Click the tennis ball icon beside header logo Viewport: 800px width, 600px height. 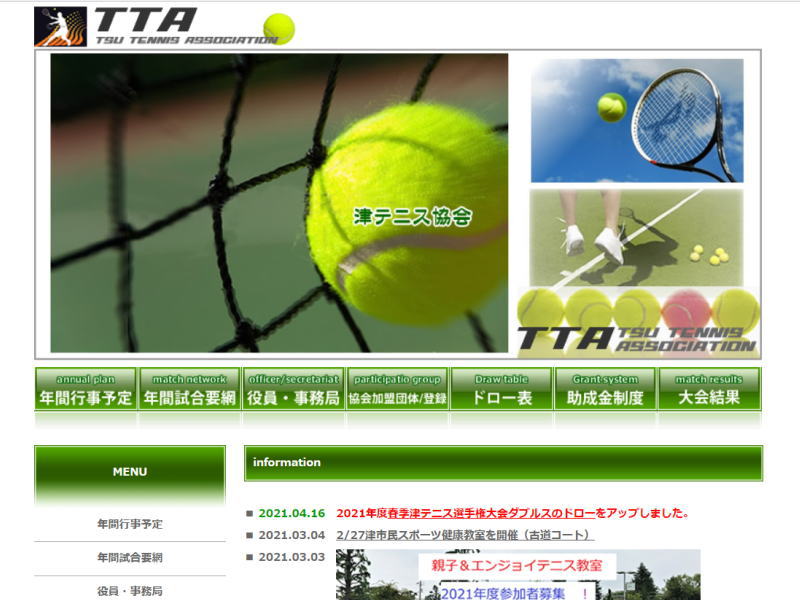[278, 28]
